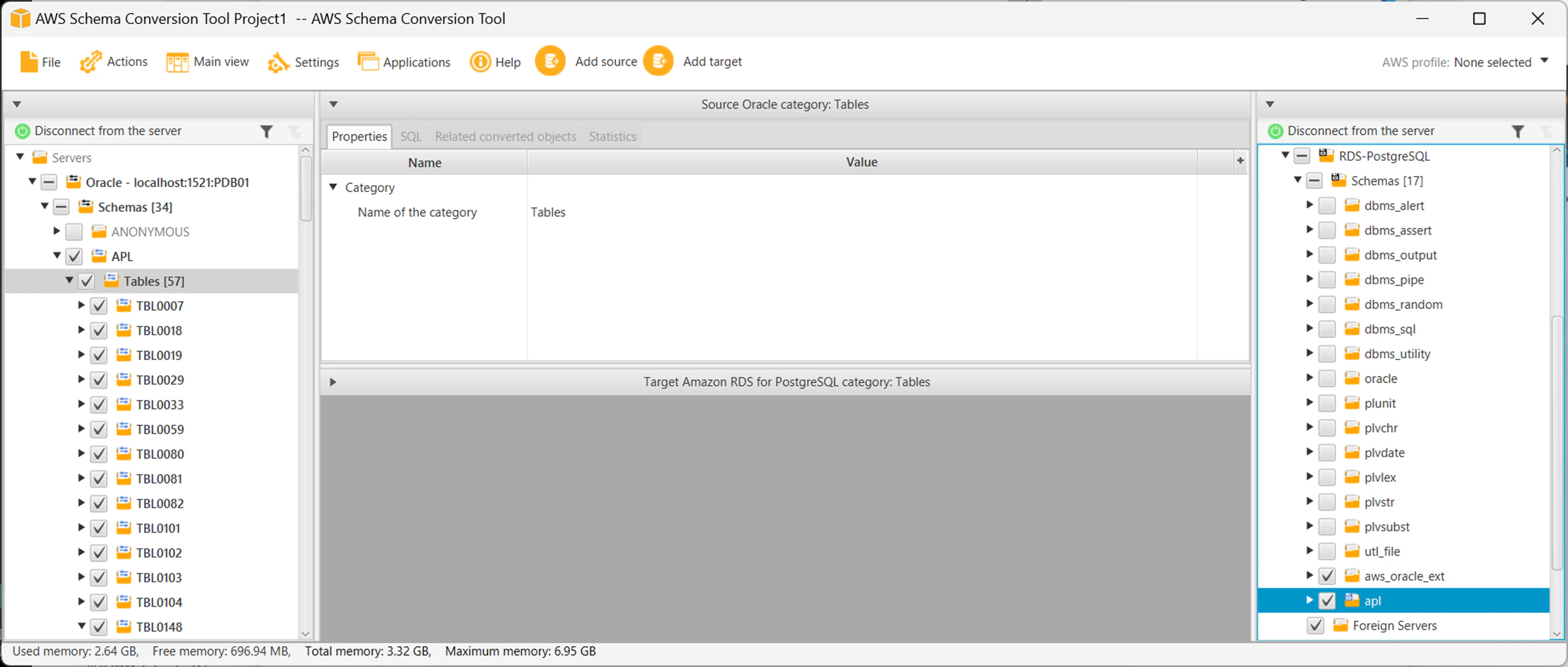Click the plus icon in Value column header
Viewport: 1568px width, 667px height.
click(x=1240, y=161)
